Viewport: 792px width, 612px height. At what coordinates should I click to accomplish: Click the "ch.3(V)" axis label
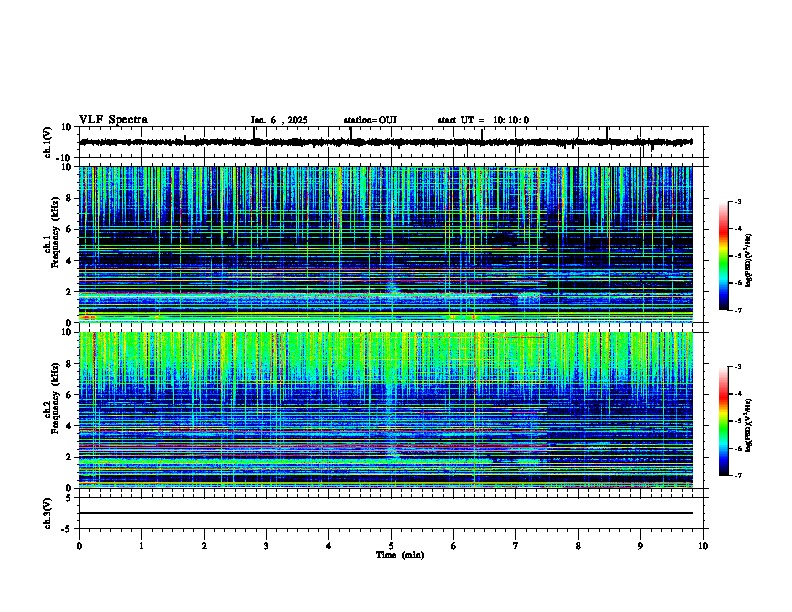48,513
